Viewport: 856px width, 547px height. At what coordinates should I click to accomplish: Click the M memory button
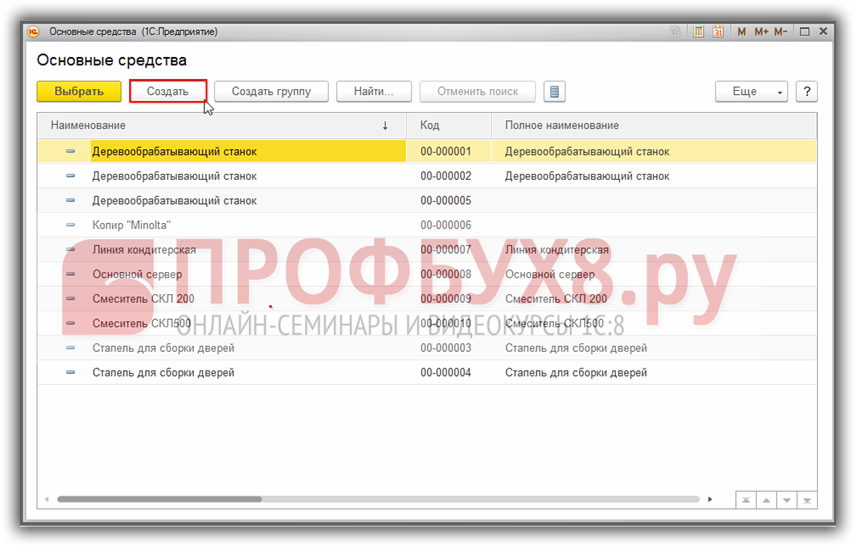742,32
